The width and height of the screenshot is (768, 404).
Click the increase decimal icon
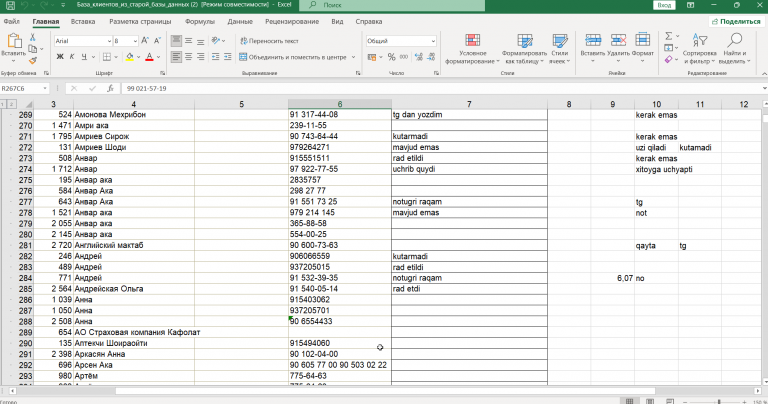419,57
